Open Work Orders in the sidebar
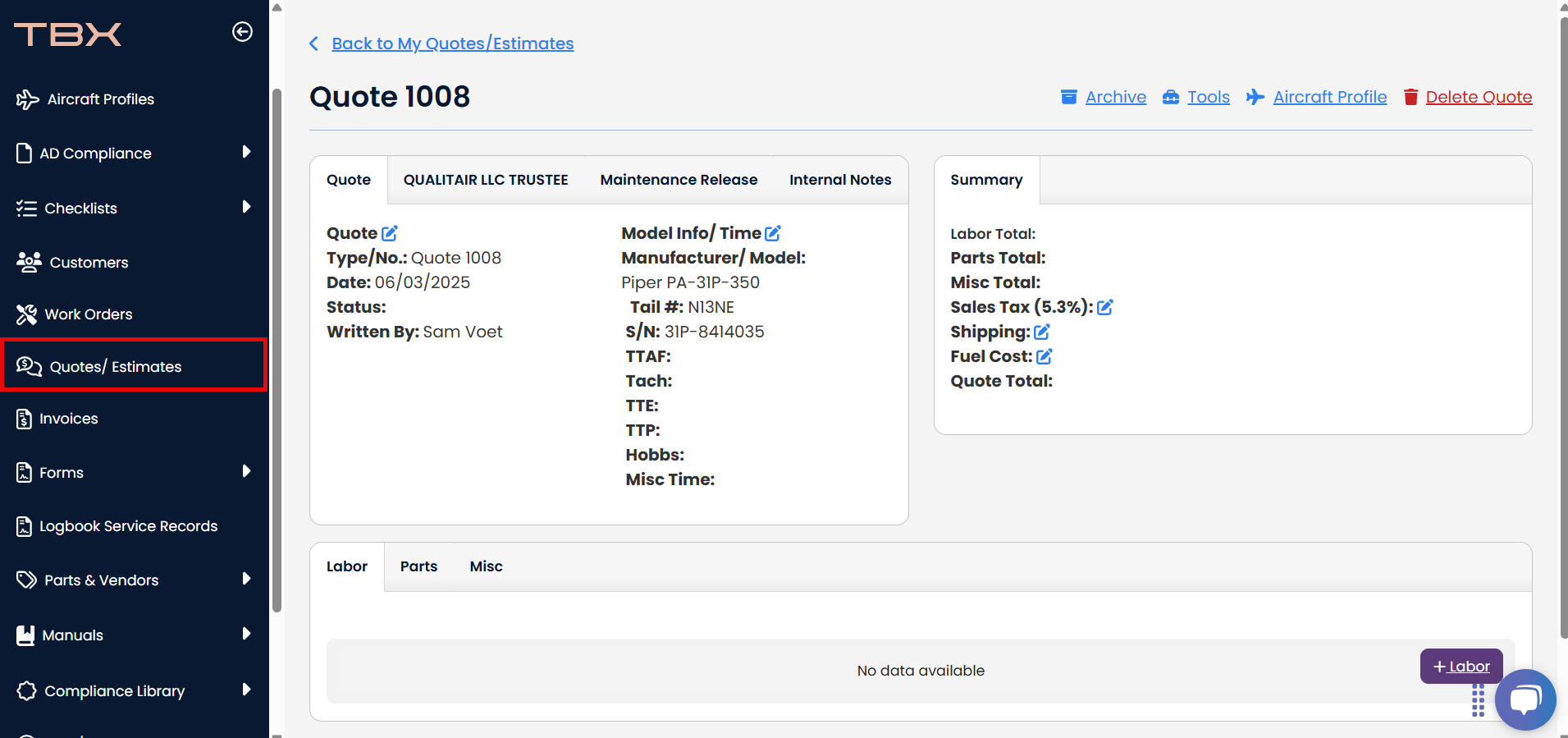 click(88, 314)
